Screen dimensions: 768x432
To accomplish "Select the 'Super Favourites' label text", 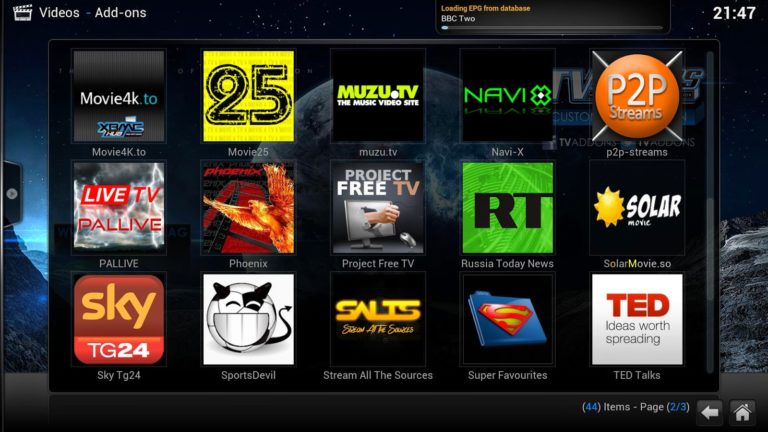I will 507,375.
